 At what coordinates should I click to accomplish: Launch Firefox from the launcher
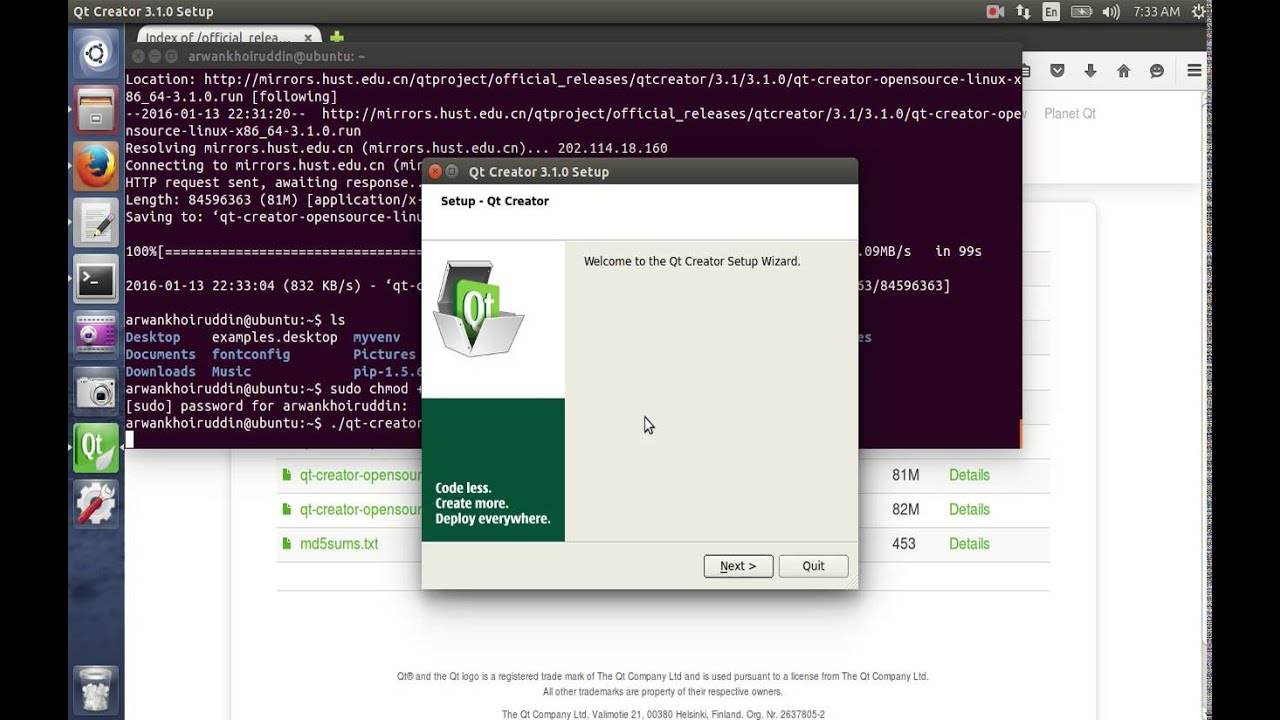(96, 167)
